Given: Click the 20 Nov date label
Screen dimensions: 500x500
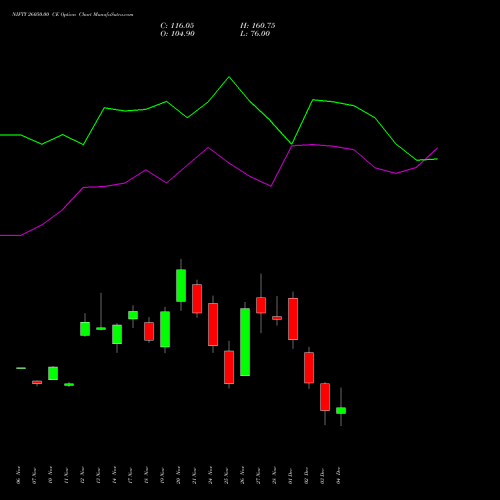Looking at the screenshot, I should point(178,475).
